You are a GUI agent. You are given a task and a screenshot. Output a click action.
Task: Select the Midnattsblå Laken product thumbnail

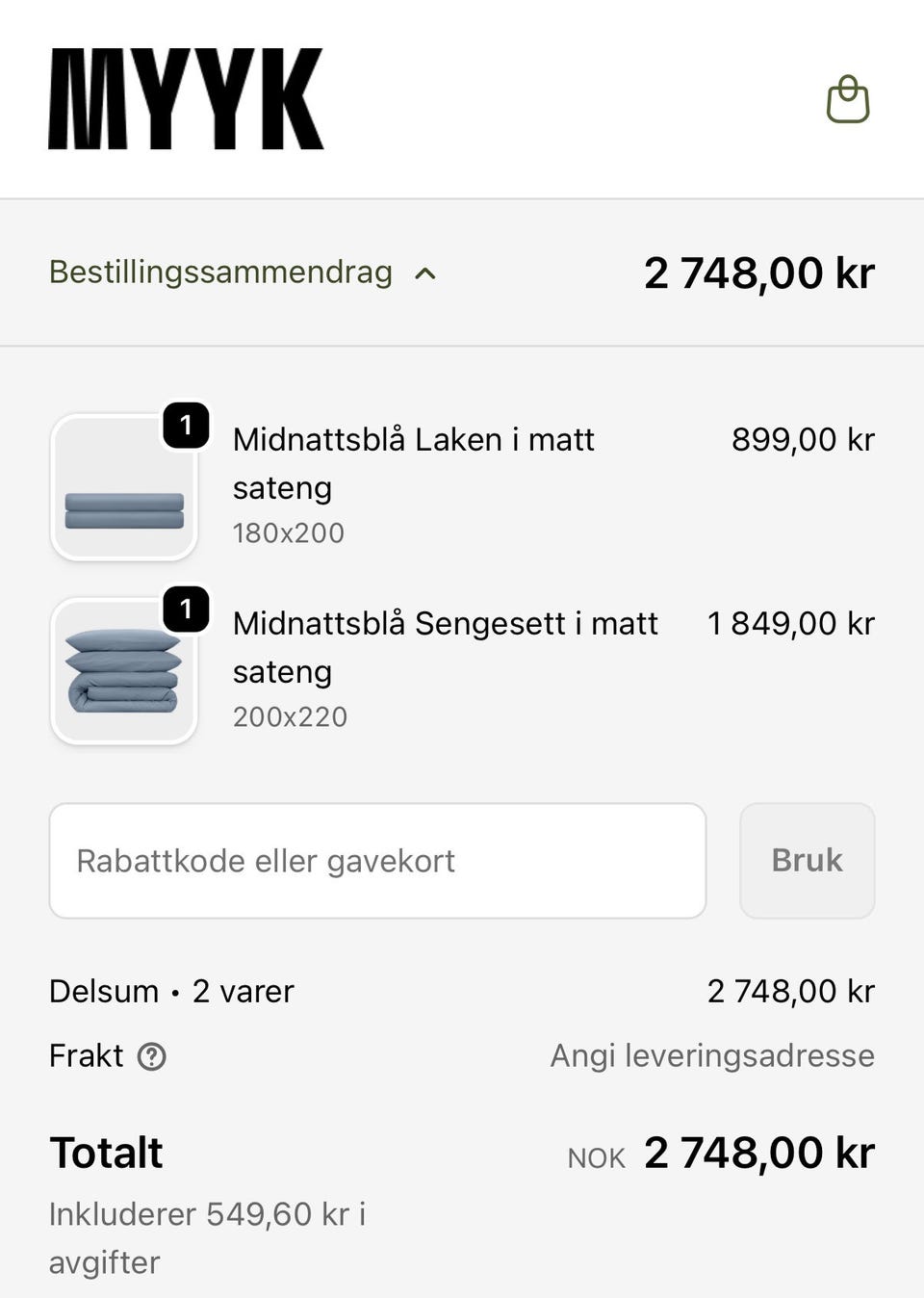124,488
